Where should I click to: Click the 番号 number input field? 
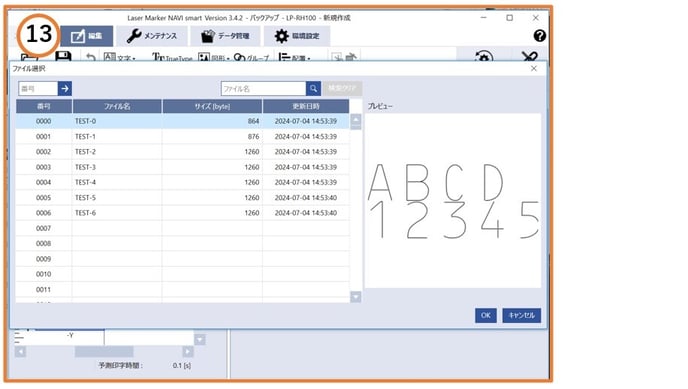coord(38,89)
